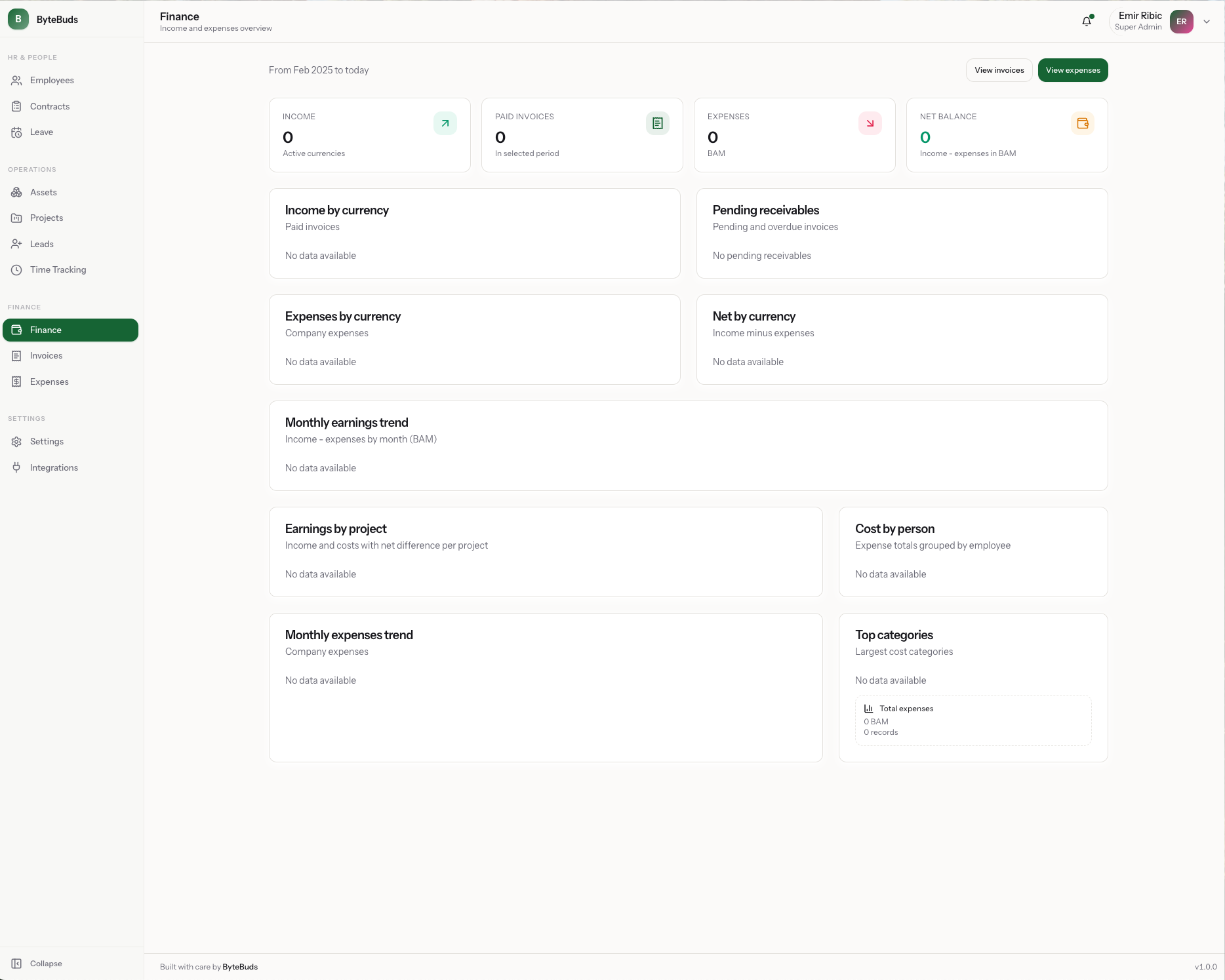The image size is (1225, 980).
Task: Click the notification bell icon
Action: pos(1087,21)
